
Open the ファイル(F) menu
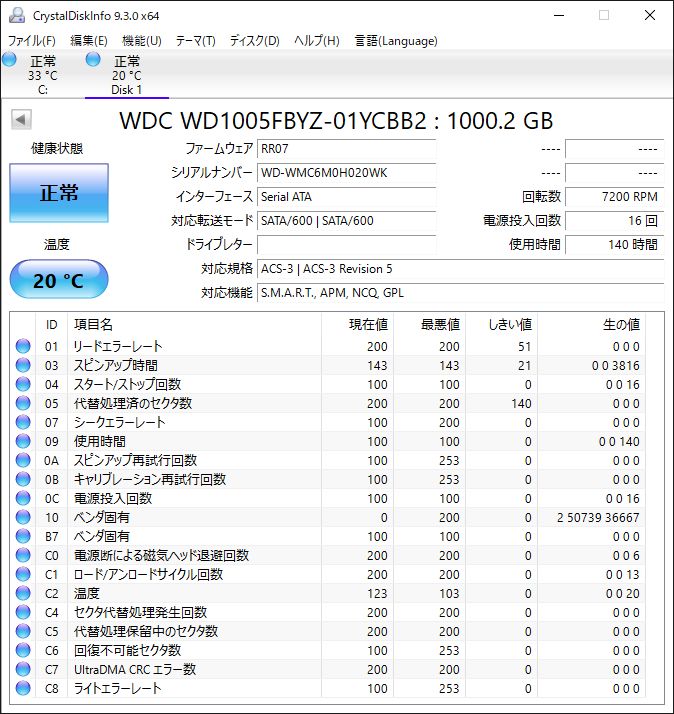click(x=32, y=41)
